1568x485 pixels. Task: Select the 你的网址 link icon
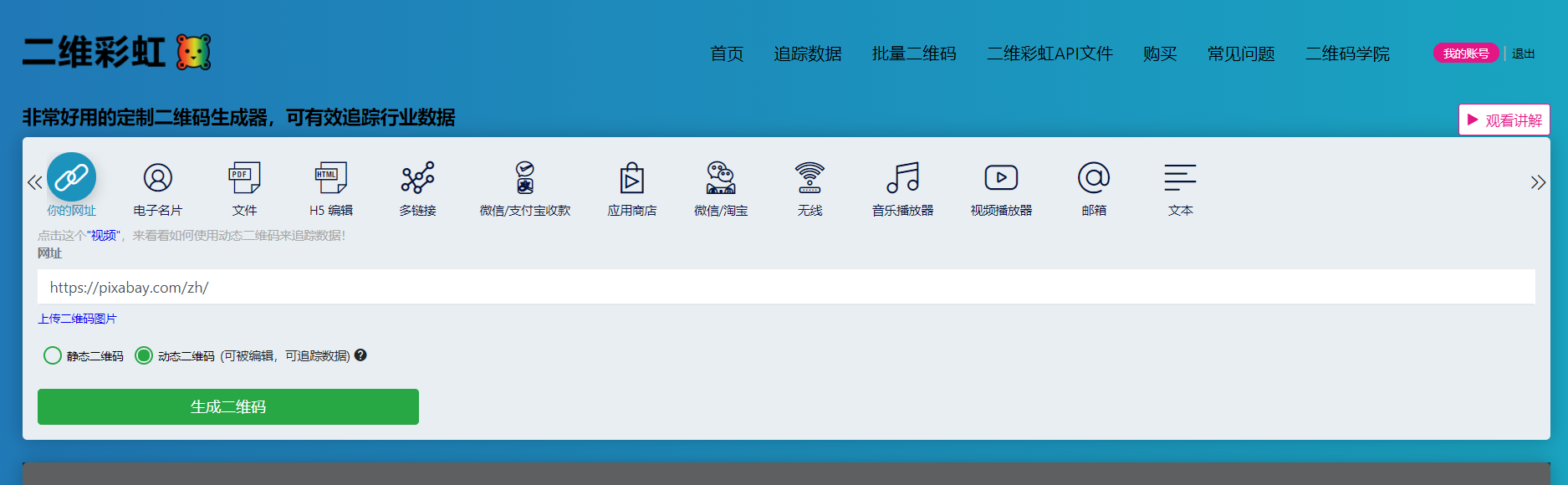pyautogui.click(x=71, y=177)
